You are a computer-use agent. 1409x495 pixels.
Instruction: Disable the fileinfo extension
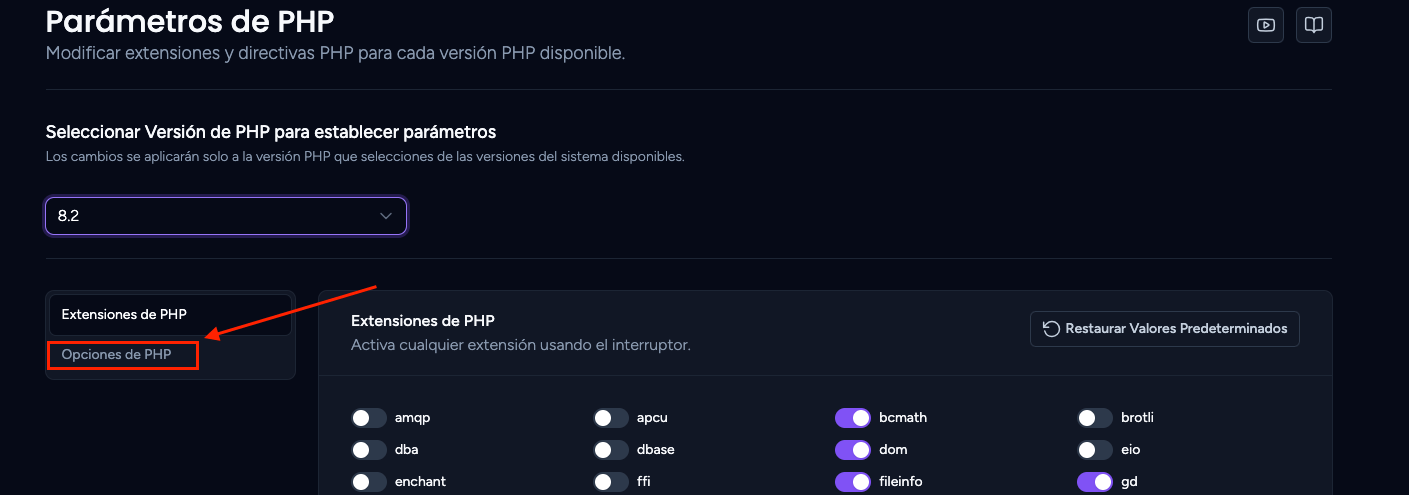click(x=853, y=482)
